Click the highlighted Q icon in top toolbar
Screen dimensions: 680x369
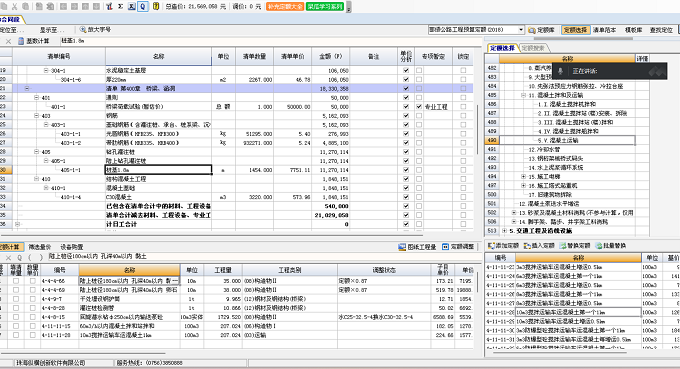click(143, 7)
